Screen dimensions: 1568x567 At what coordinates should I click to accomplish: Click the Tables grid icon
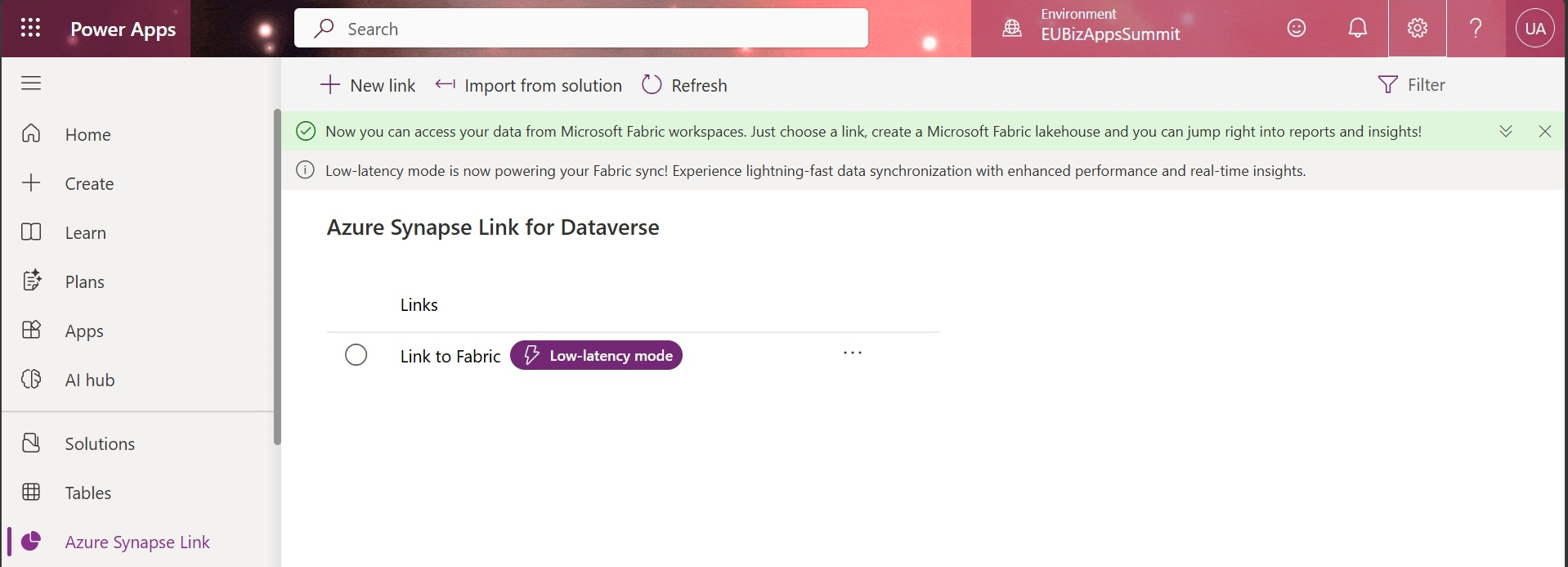click(x=31, y=492)
